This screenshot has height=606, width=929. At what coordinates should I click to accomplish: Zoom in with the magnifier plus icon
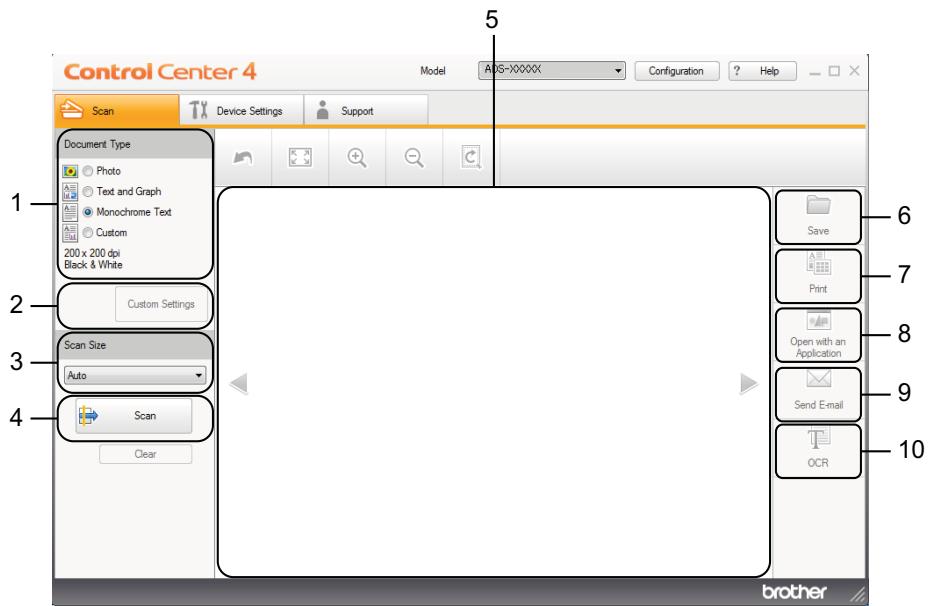(357, 158)
